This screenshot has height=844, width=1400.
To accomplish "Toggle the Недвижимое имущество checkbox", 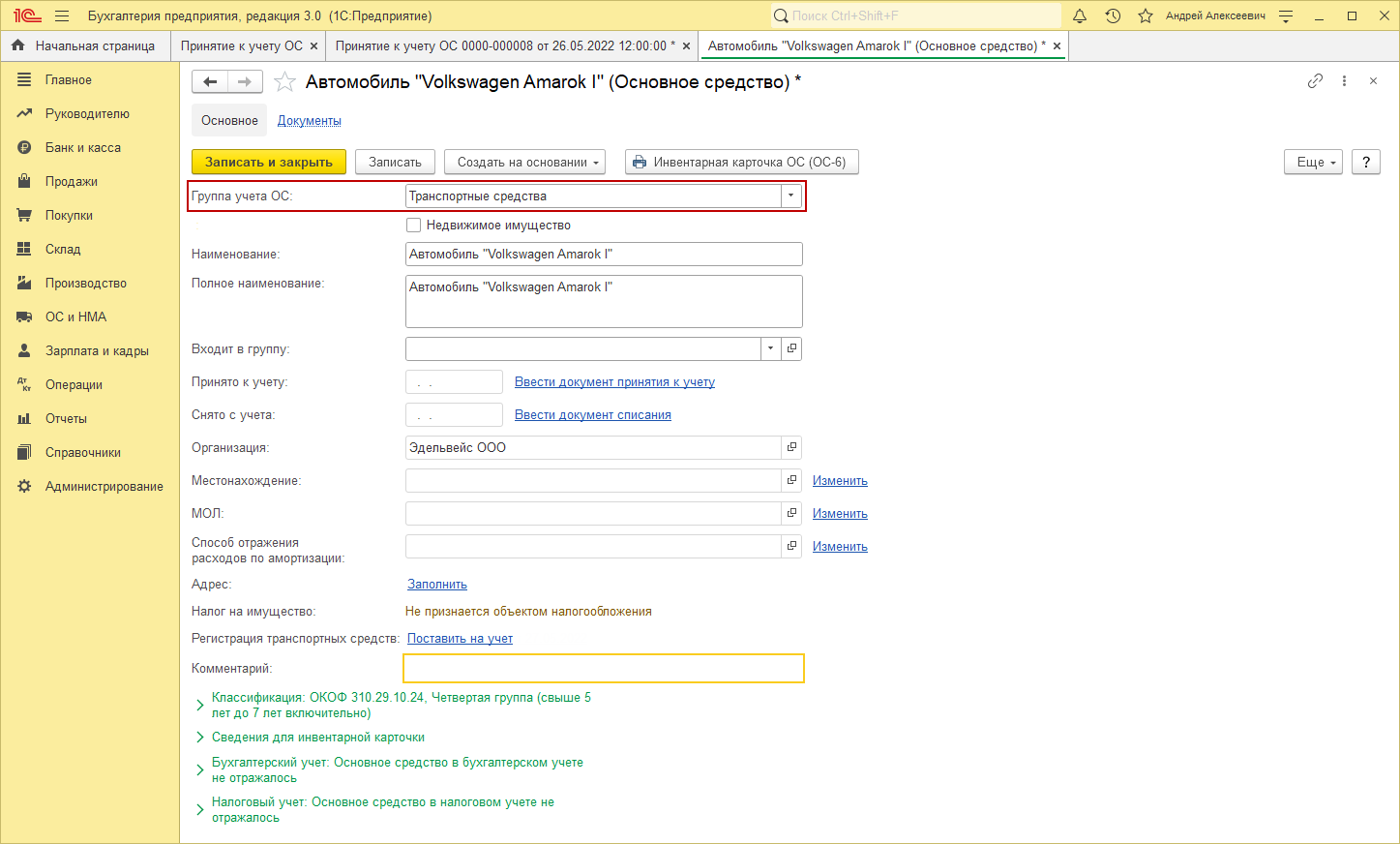I will (414, 225).
